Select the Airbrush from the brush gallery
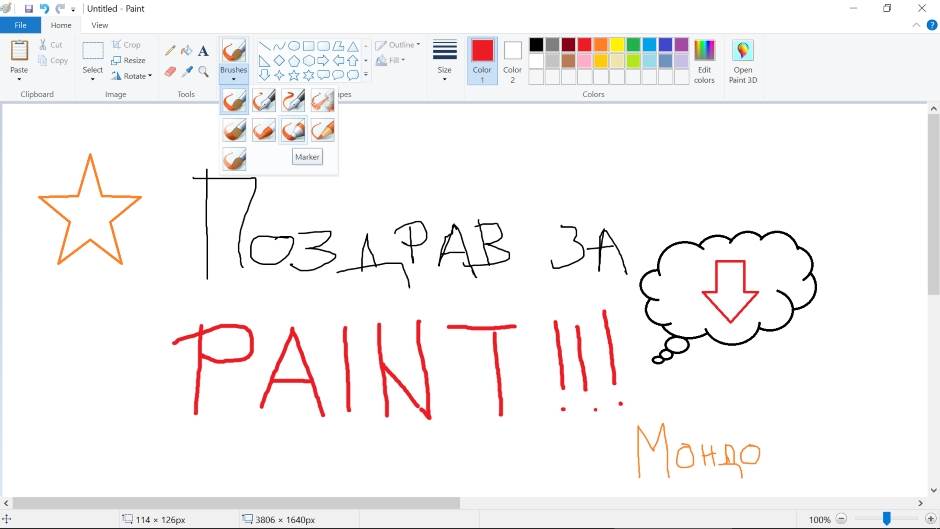 click(x=322, y=100)
